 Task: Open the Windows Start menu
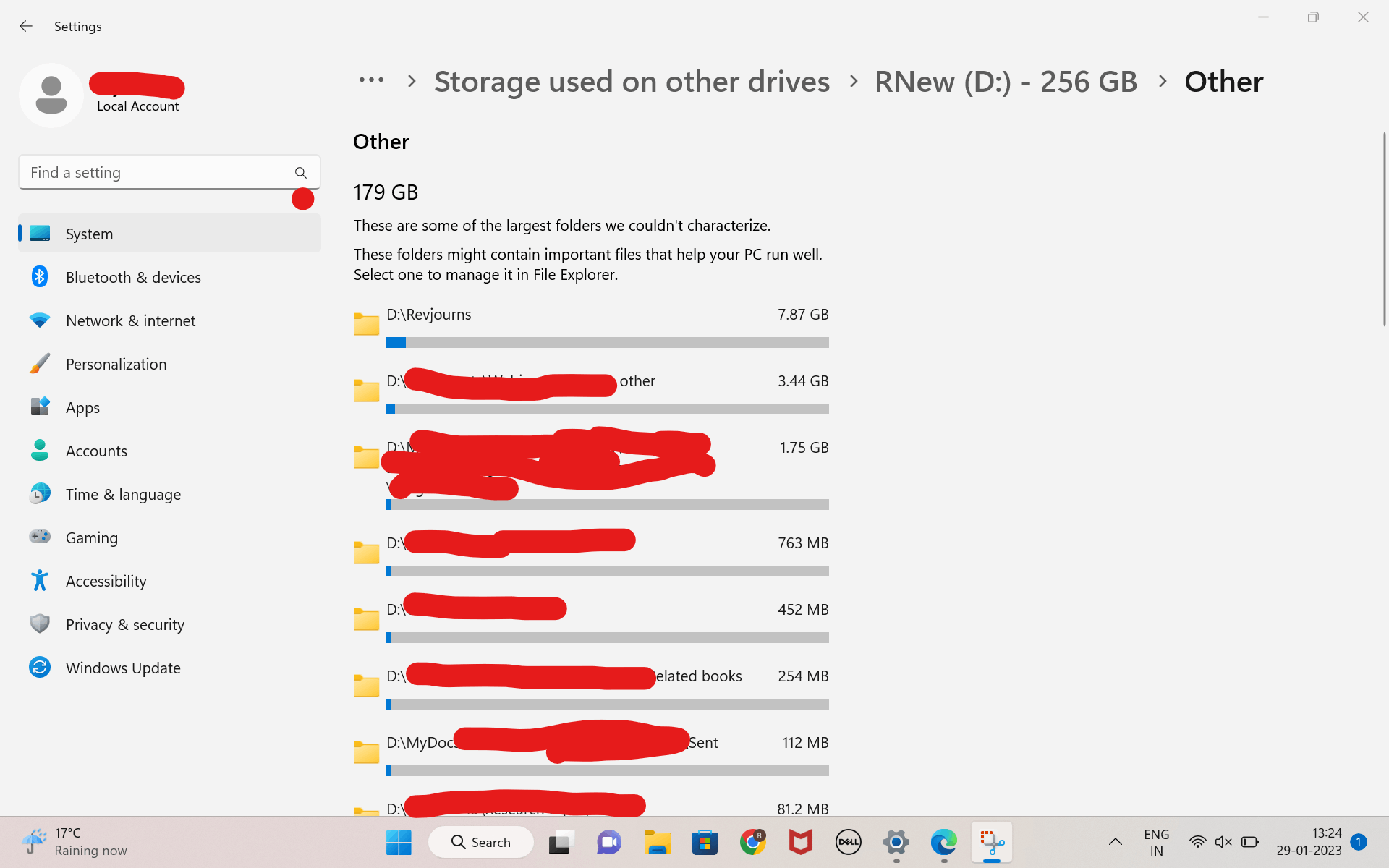399,843
